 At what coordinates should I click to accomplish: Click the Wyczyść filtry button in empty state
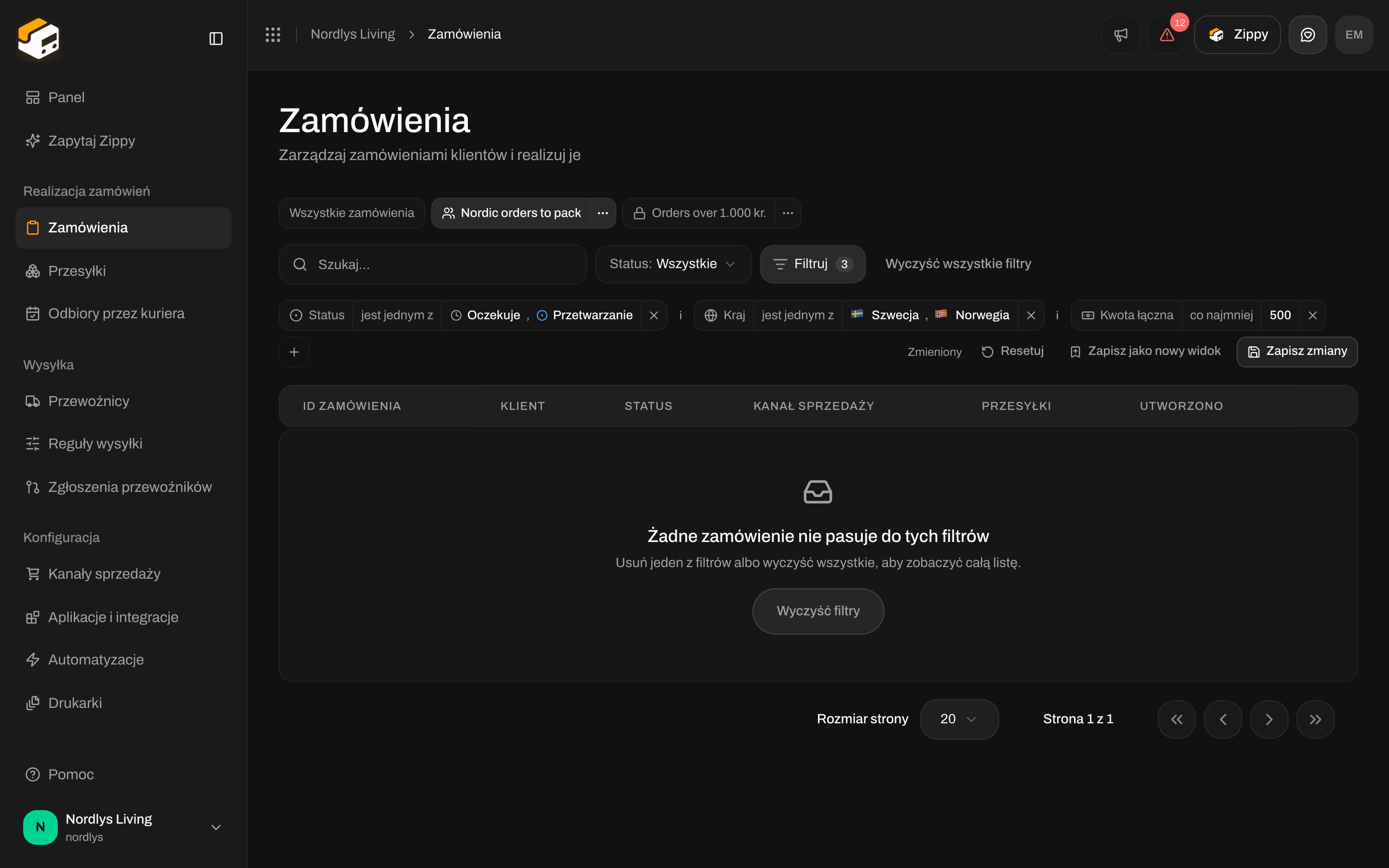[x=818, y=611]
